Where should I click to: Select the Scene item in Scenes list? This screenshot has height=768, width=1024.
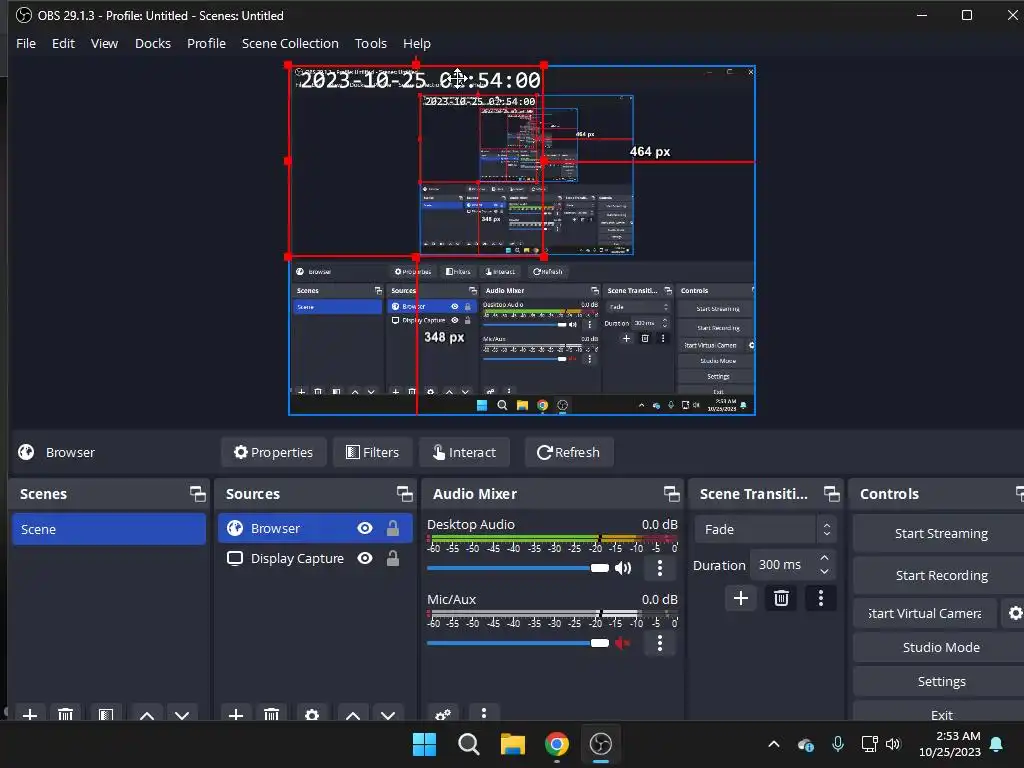pyautogui.click(x=108, y=529)
